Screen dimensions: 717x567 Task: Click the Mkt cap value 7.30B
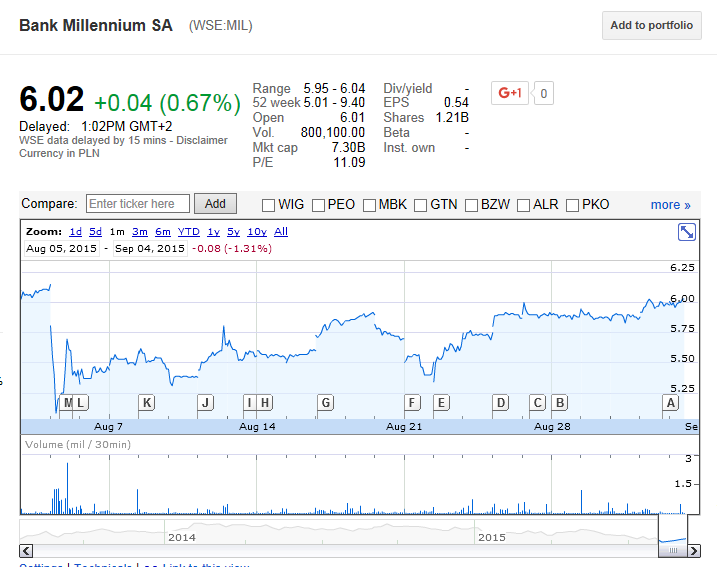[x=348, y=147]
